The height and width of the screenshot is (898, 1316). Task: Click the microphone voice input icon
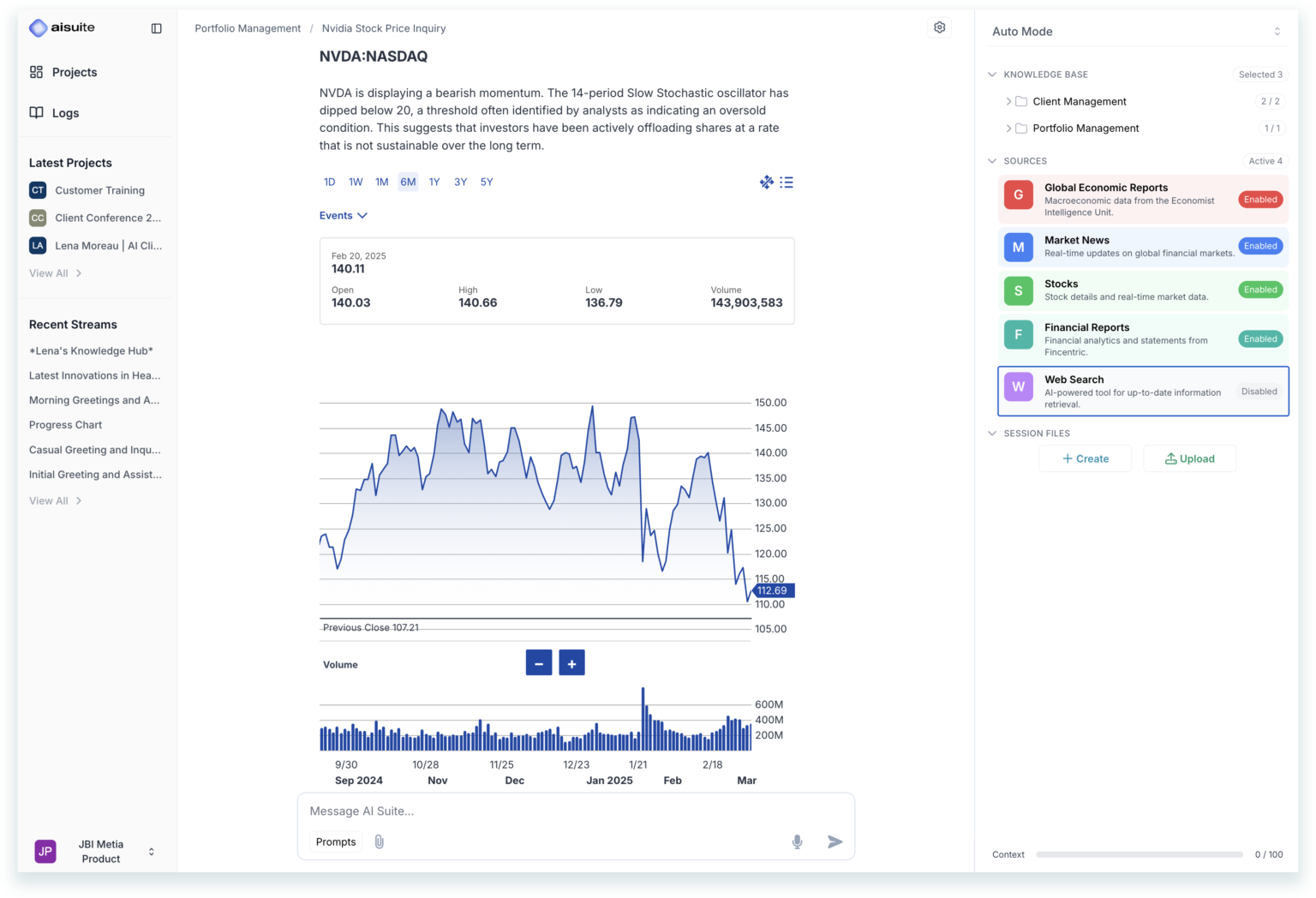[x=797, y=841]
